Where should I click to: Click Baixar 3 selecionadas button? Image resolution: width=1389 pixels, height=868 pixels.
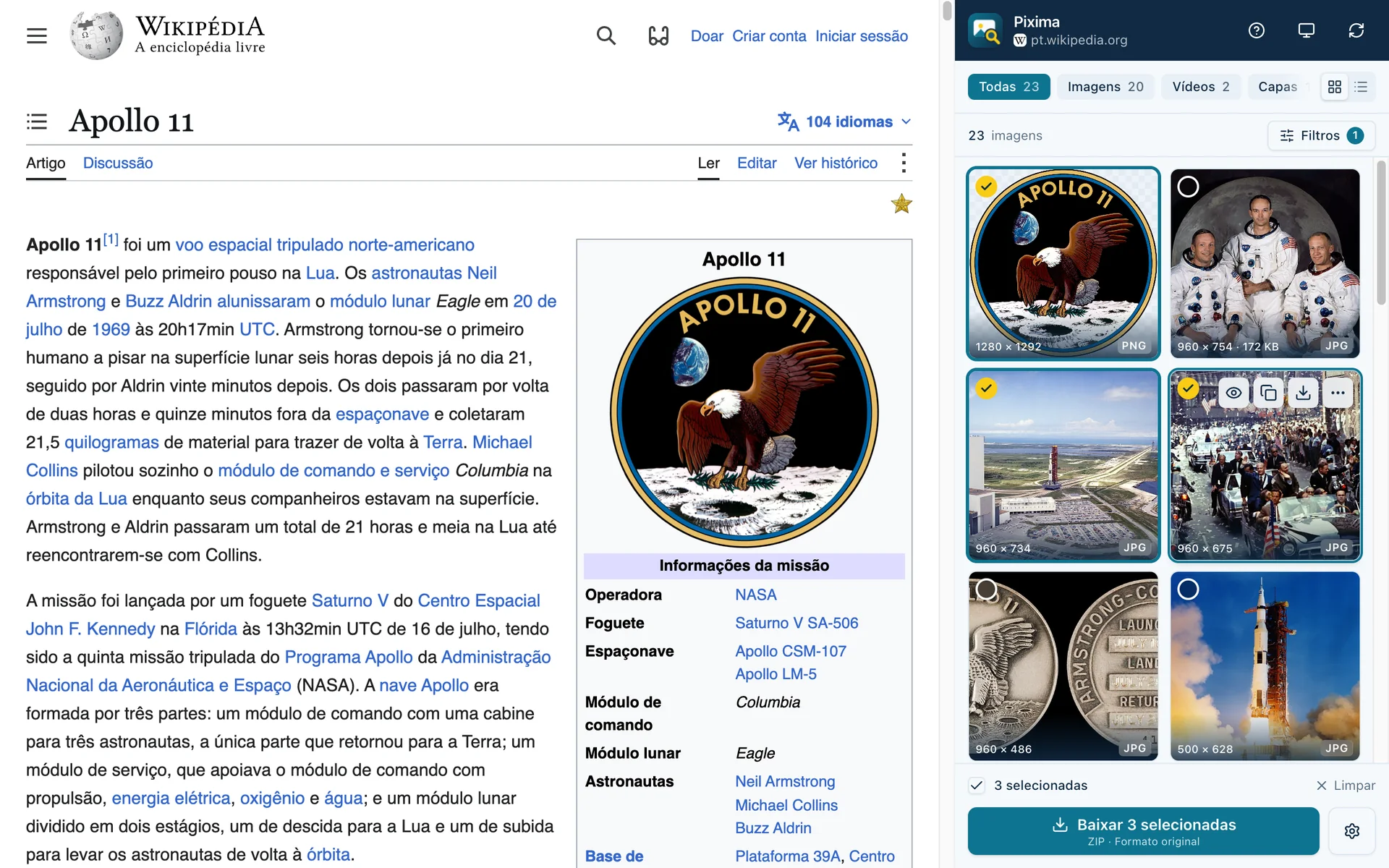point(1143,831)
